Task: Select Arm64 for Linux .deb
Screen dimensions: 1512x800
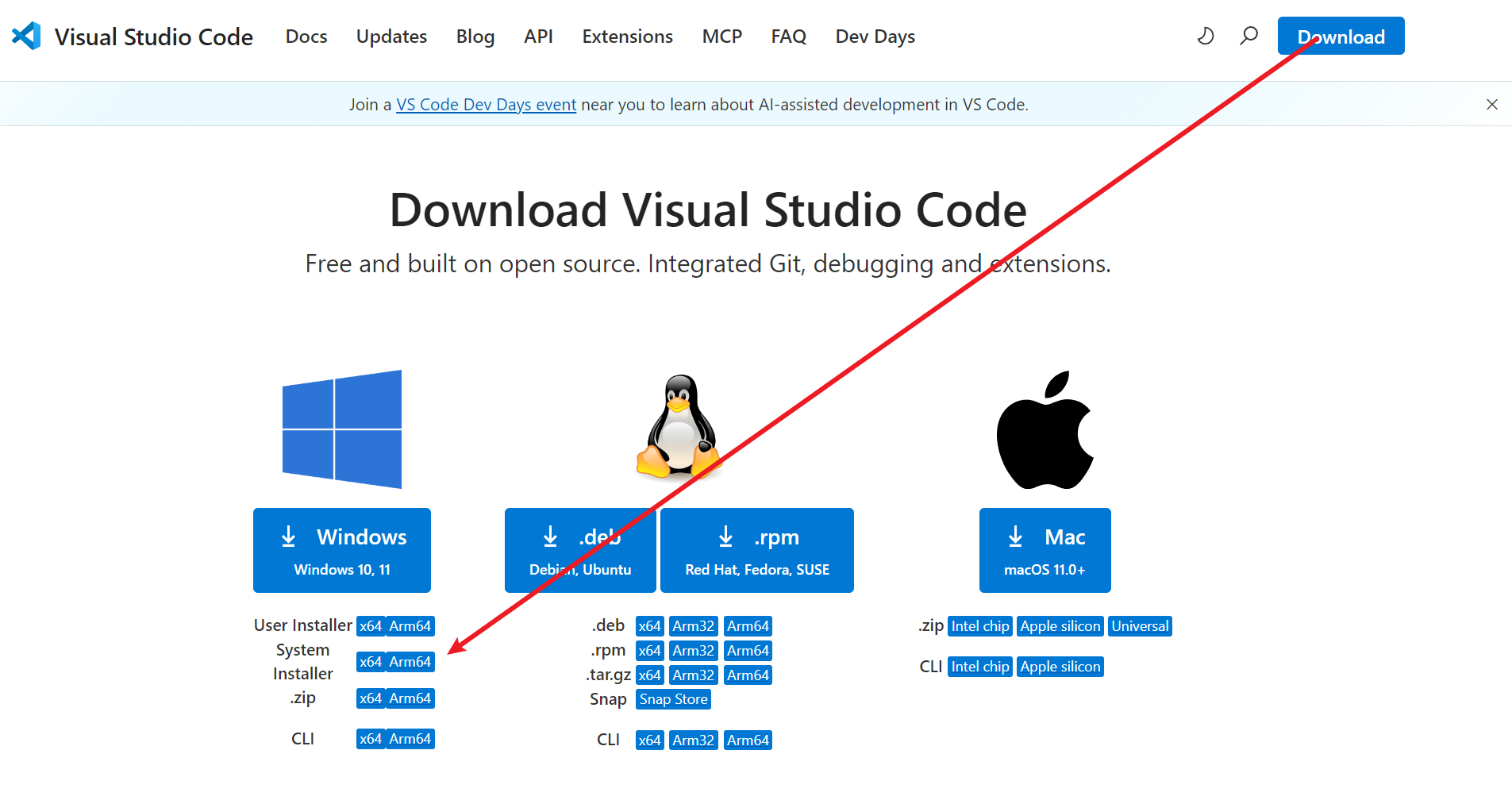Action: [748, 626]
